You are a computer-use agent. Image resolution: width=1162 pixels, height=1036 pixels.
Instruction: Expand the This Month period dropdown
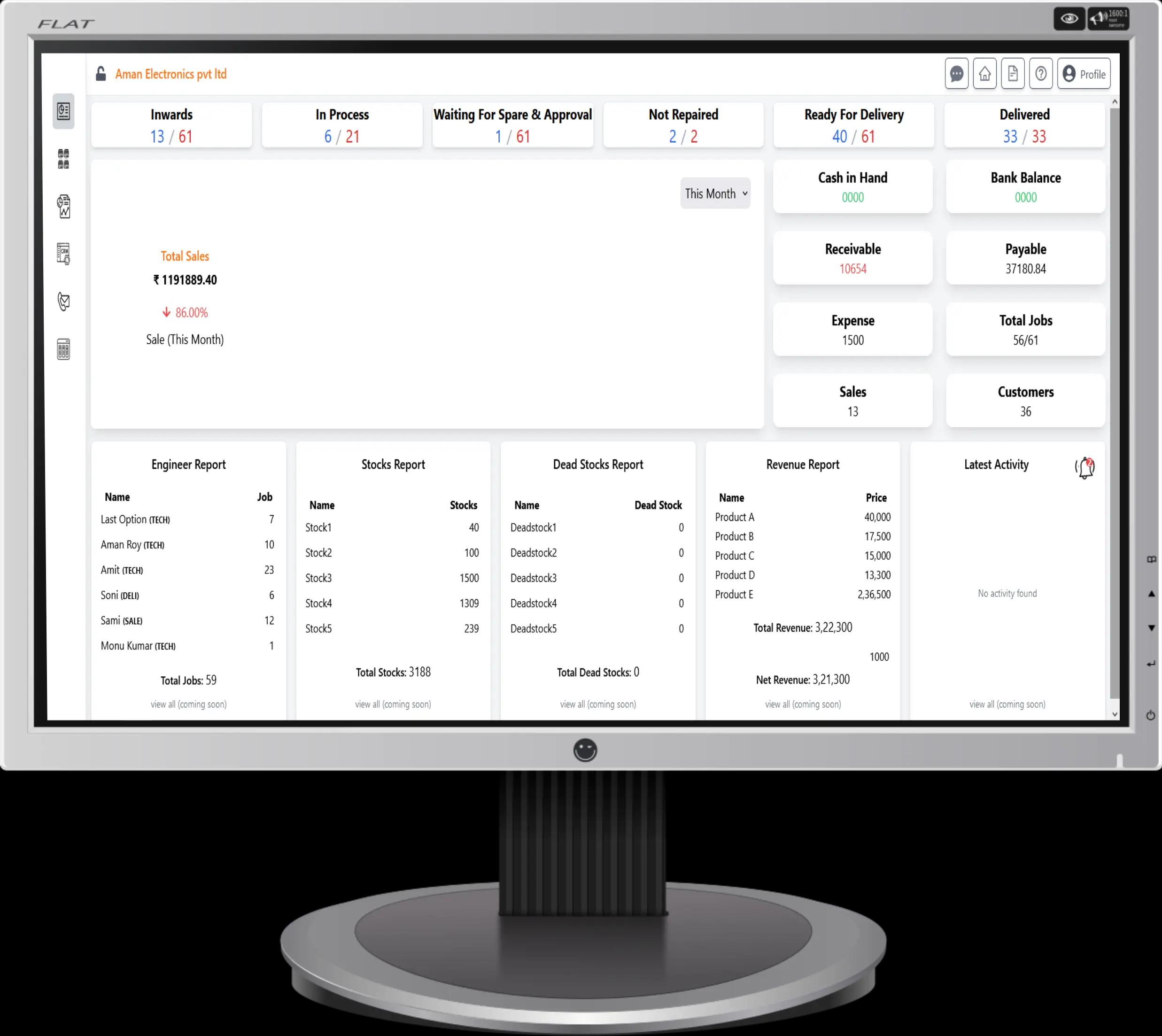coord(715,193)
